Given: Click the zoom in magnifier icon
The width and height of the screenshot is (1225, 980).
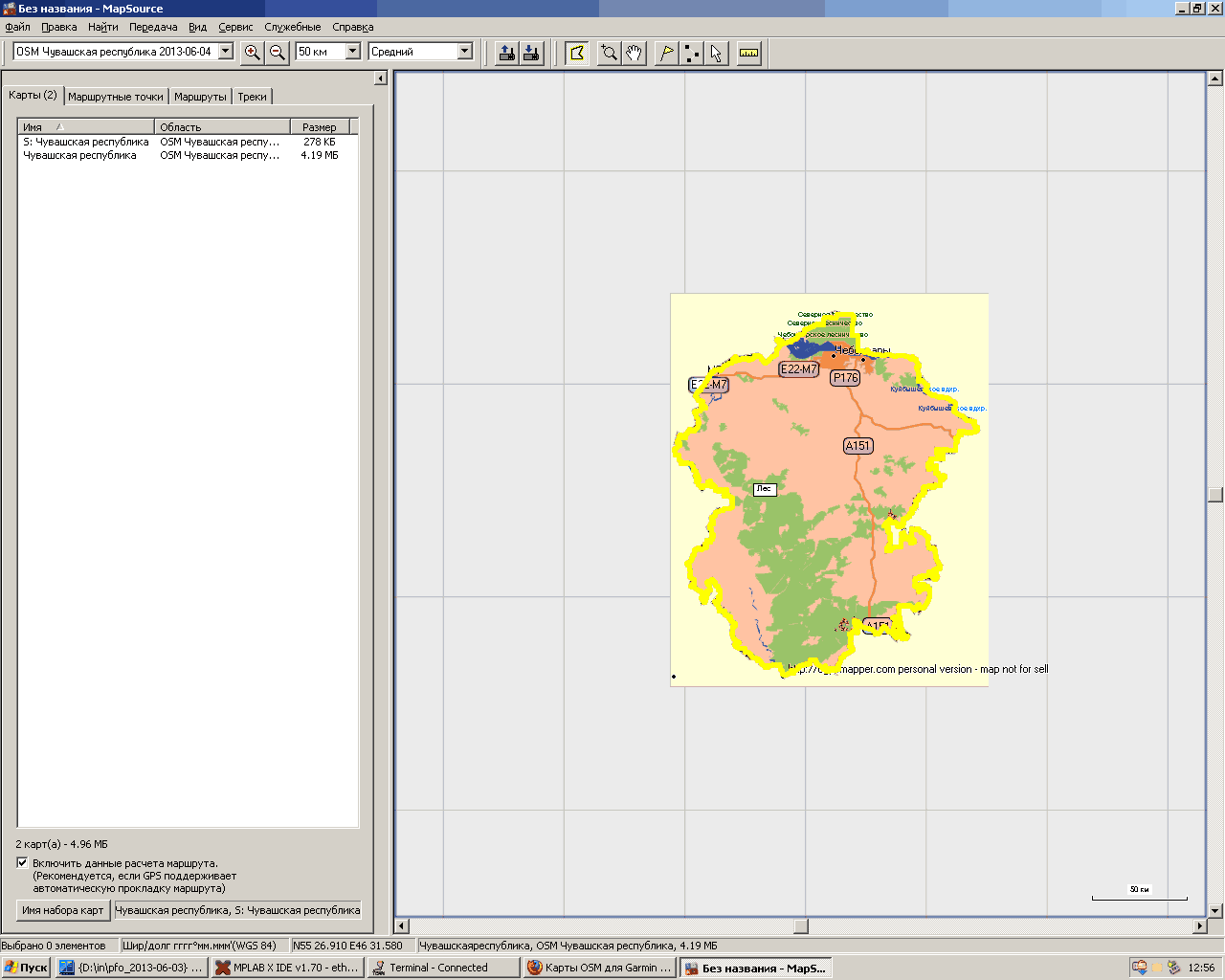Looking at the screenshot, I should coord(252,53).
